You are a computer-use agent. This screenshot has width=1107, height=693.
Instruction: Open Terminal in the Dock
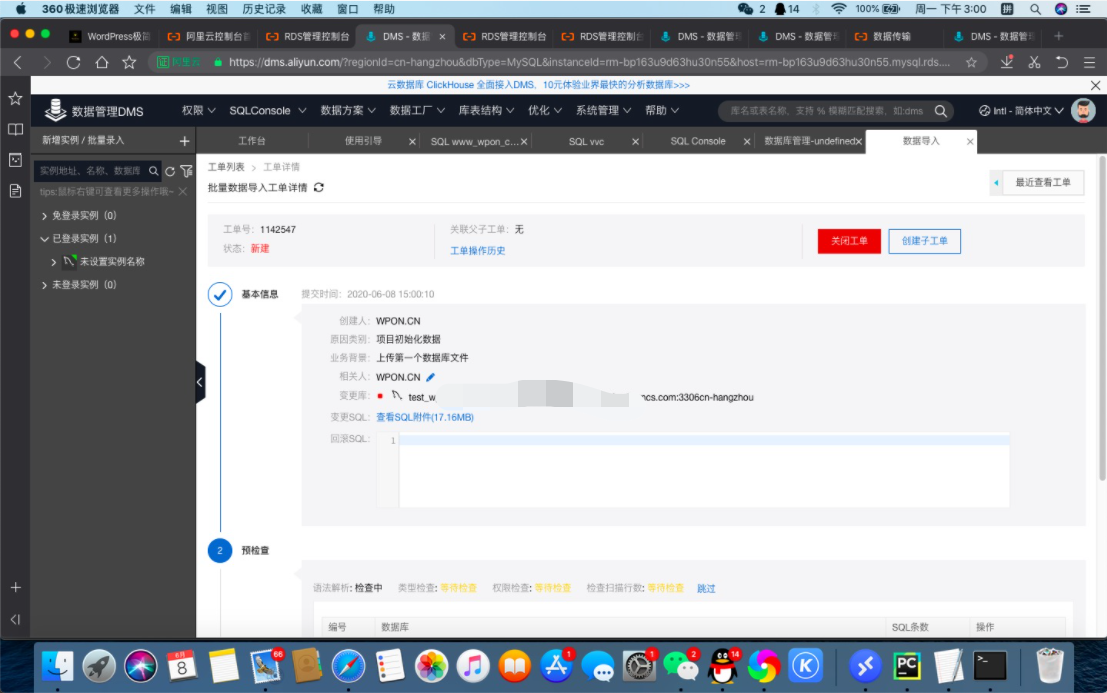point(990,666)
